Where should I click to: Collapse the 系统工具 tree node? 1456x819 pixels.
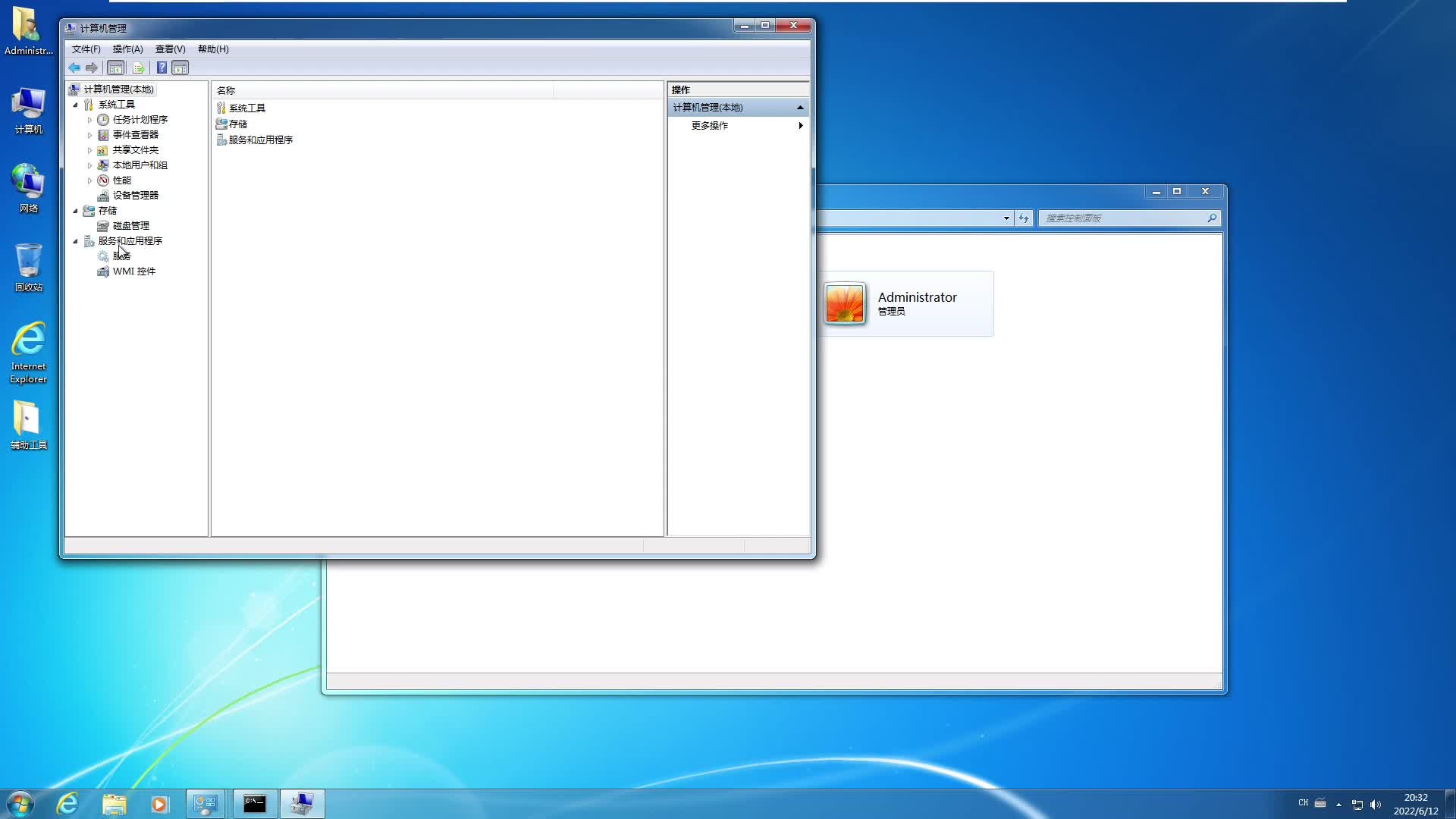(x=75, y=105)
